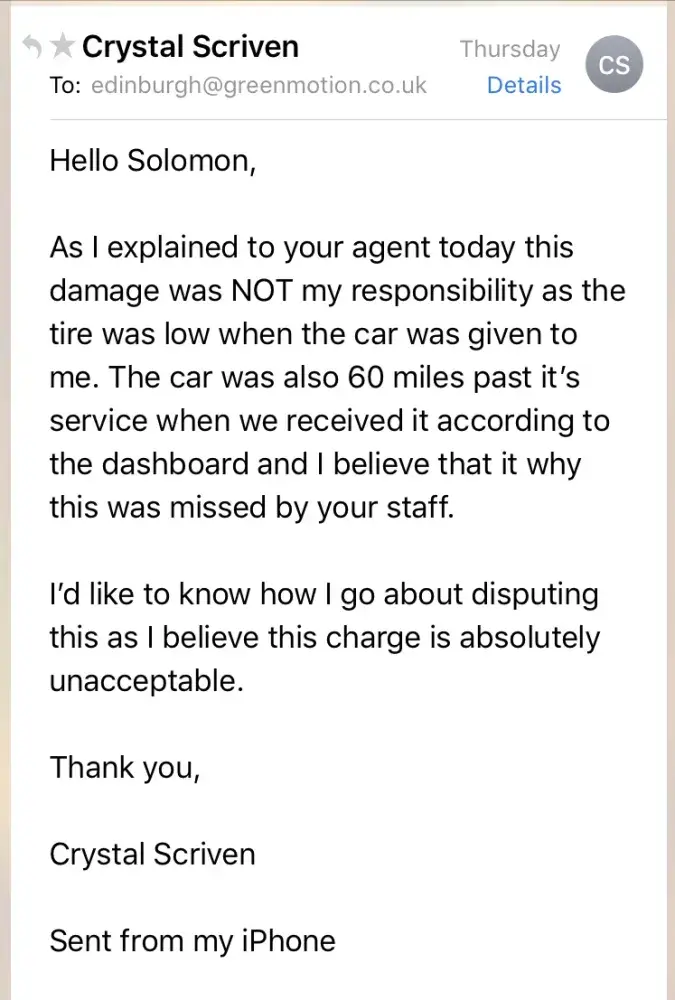This screenshot has width=675, height=1000.
Task: Tap the "Sent from my iPhone" footer
Action: (192, 941)
